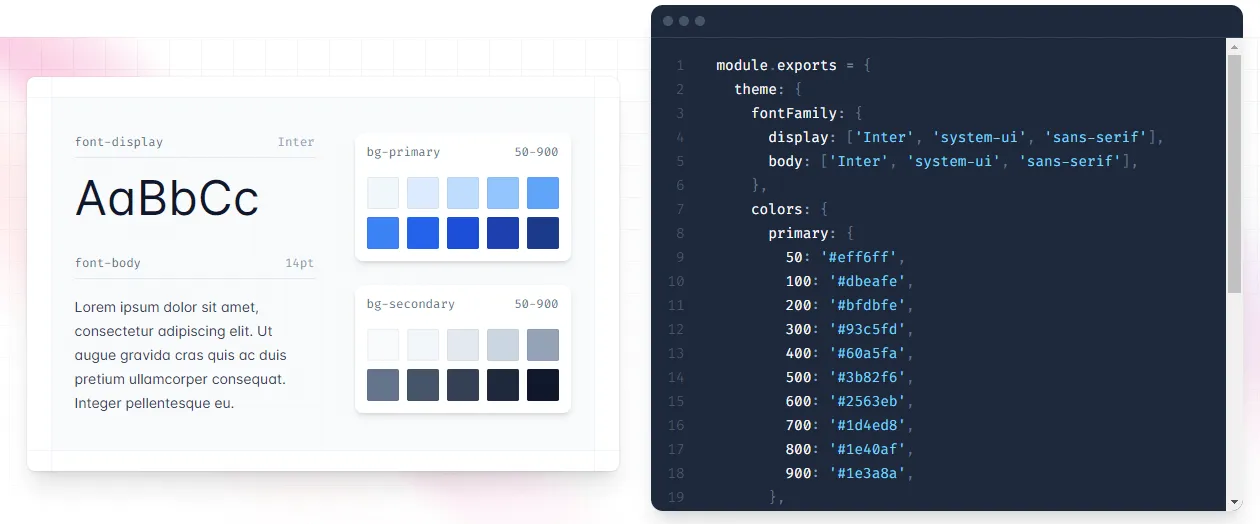1260x524 pixels.
Task: Click the '#dbeafe' color value
Action: [x=868, y=281]
